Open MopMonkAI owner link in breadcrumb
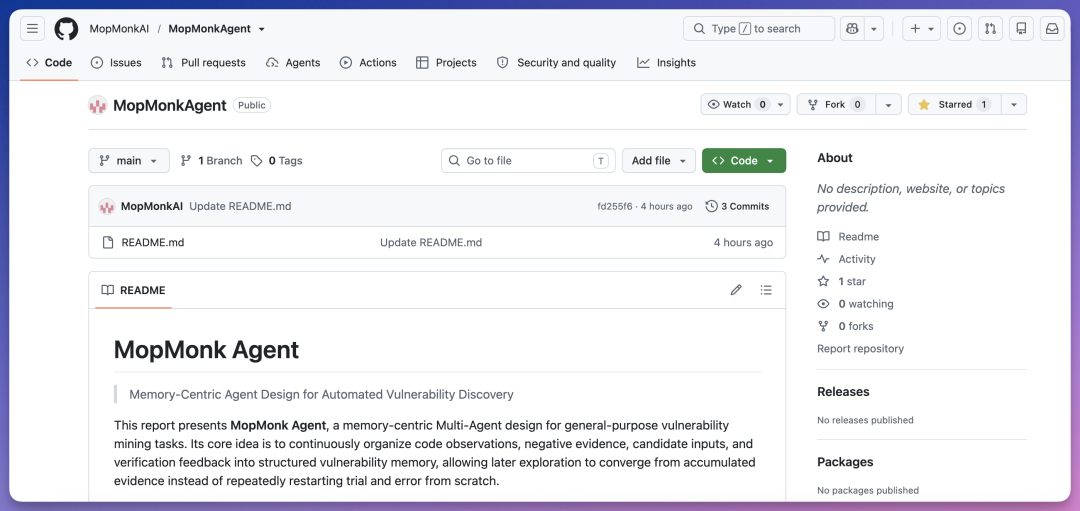The height and width of the screenshot is (511, 1080). coord(117,29)
